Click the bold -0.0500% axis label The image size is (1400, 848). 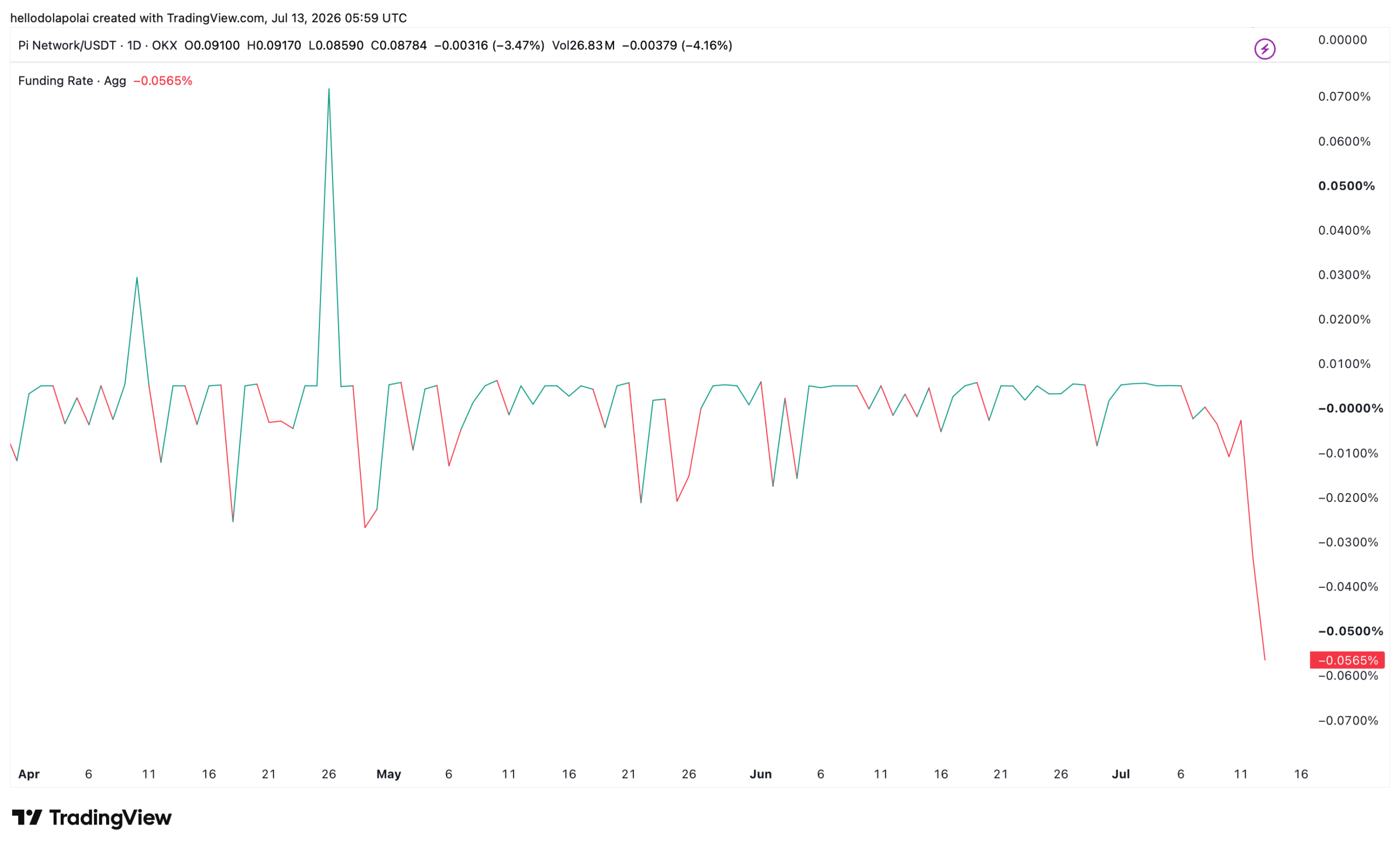click(x=1351, y=631)
